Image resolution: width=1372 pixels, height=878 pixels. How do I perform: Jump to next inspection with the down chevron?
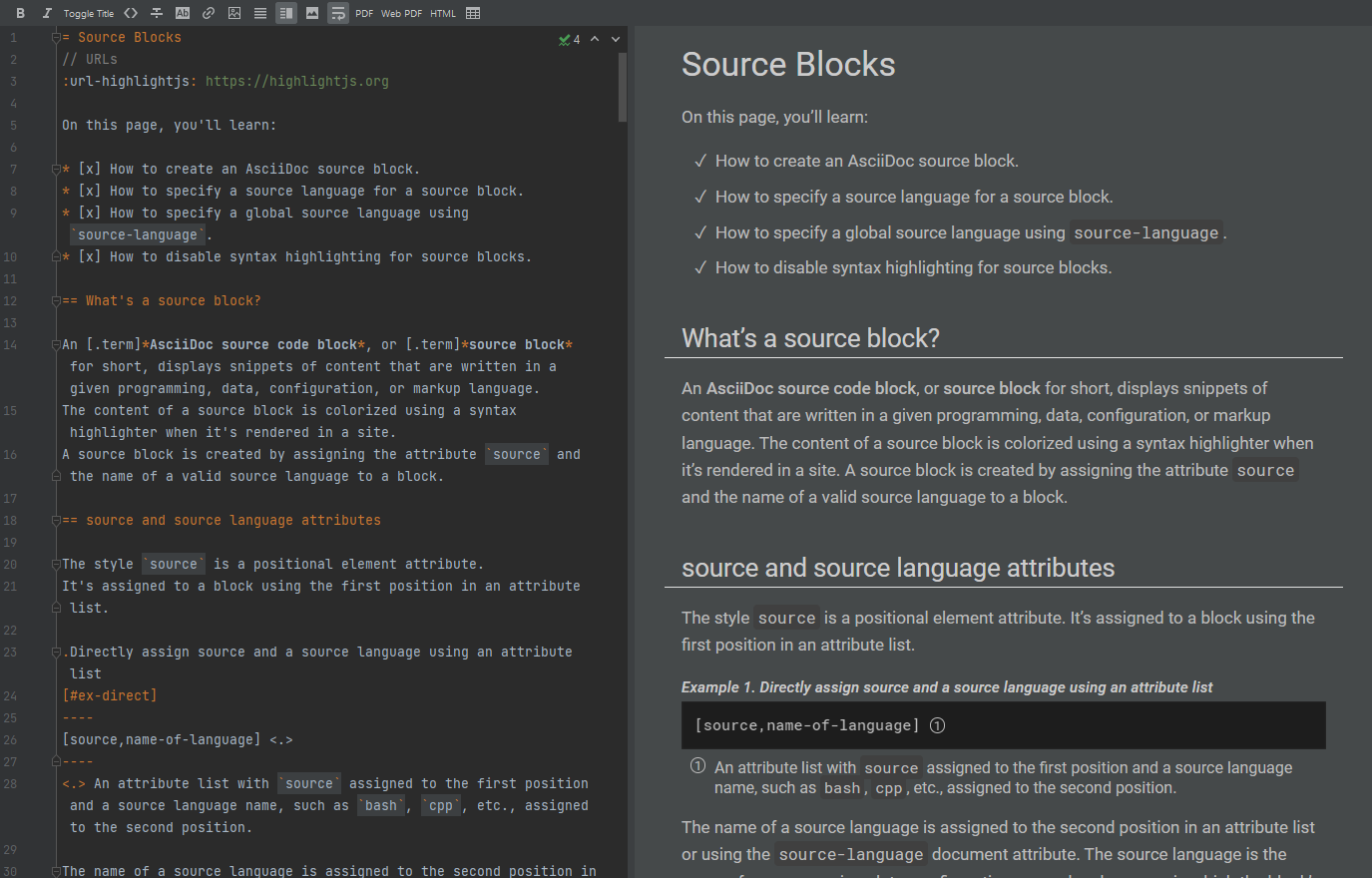point(616,39)
